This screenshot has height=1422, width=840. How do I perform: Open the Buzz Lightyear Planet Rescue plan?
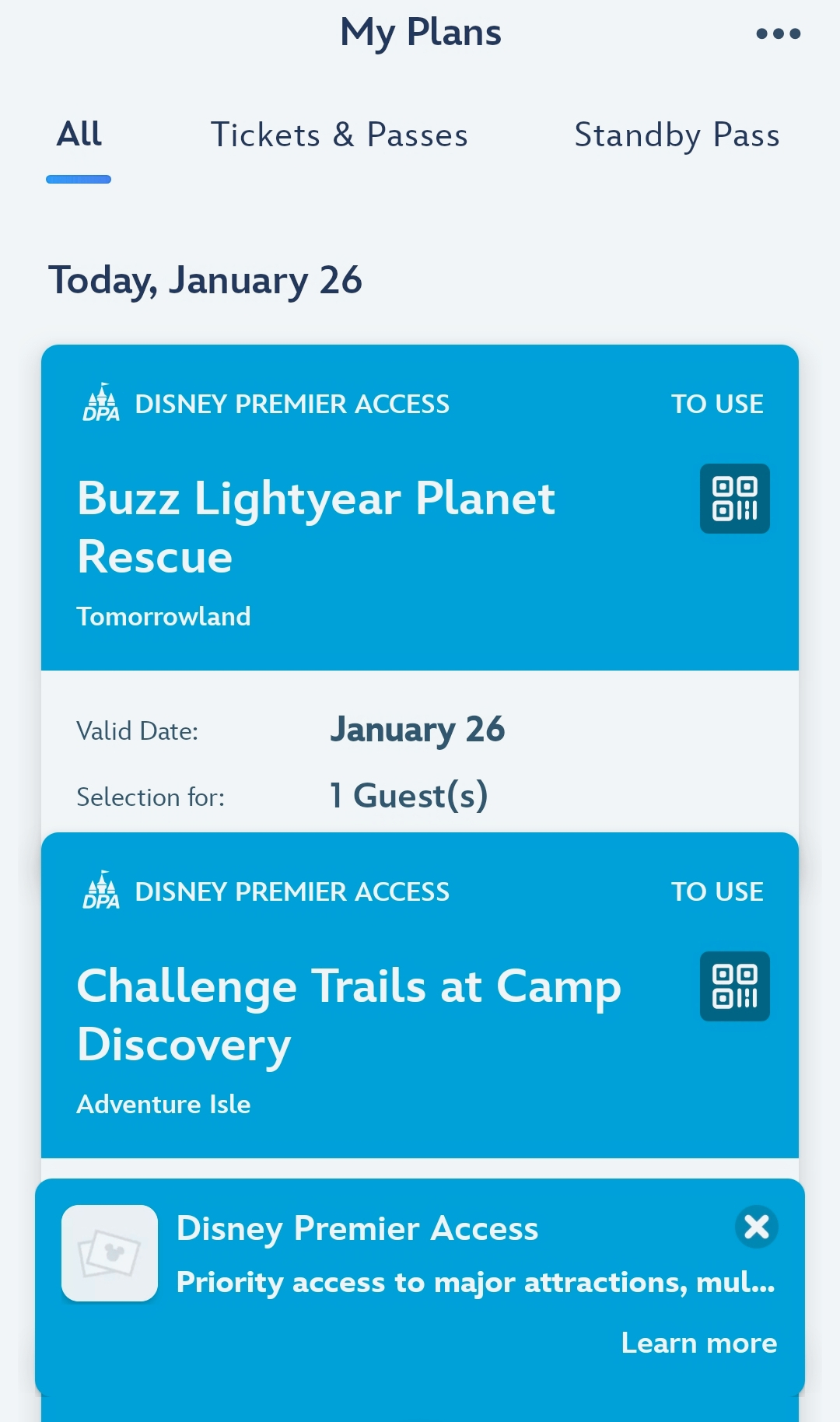click(x=316, y=527)
